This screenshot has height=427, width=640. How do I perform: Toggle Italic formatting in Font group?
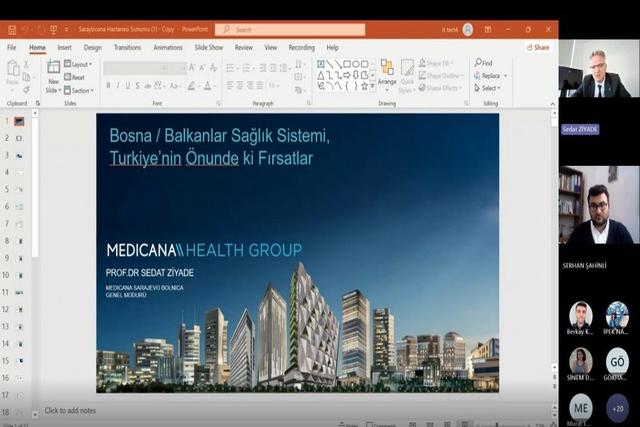click(x=118, y=86)
